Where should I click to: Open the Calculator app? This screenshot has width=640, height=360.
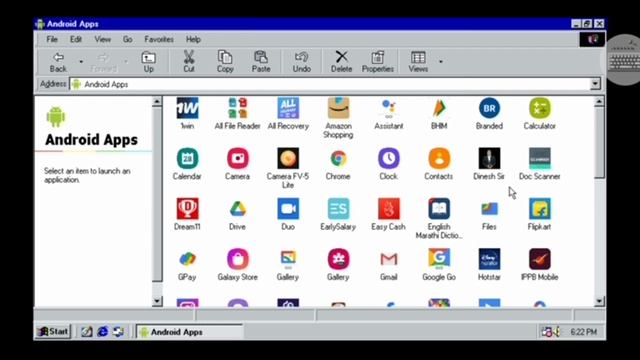coord(540,109)
